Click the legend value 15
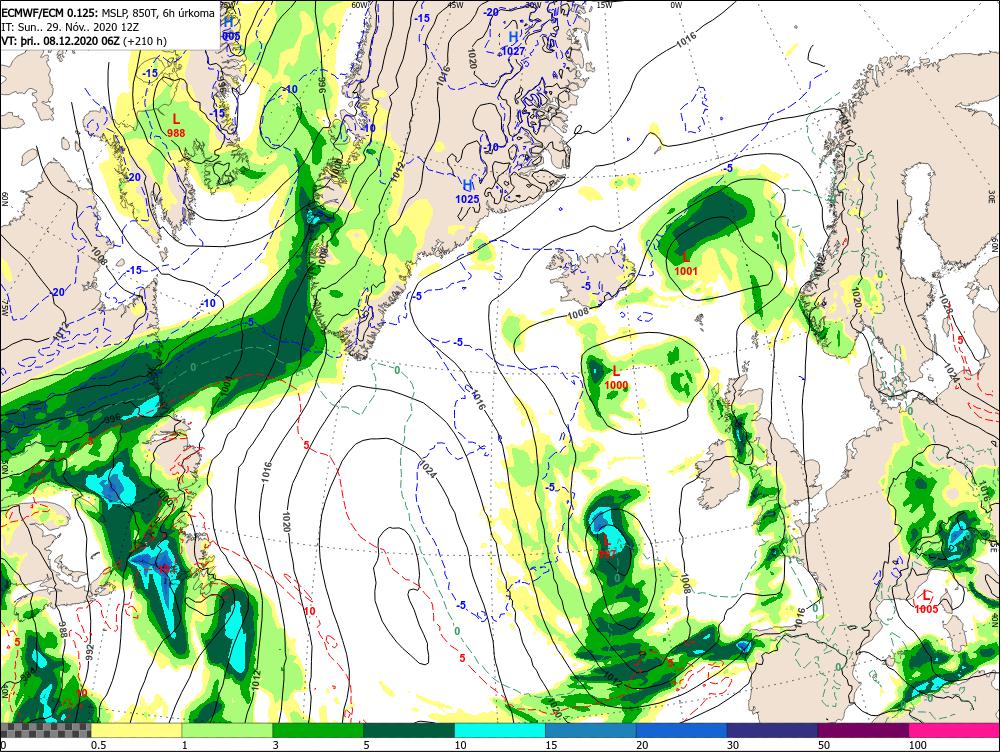The image size is (1000, 752). click(551, 745)
